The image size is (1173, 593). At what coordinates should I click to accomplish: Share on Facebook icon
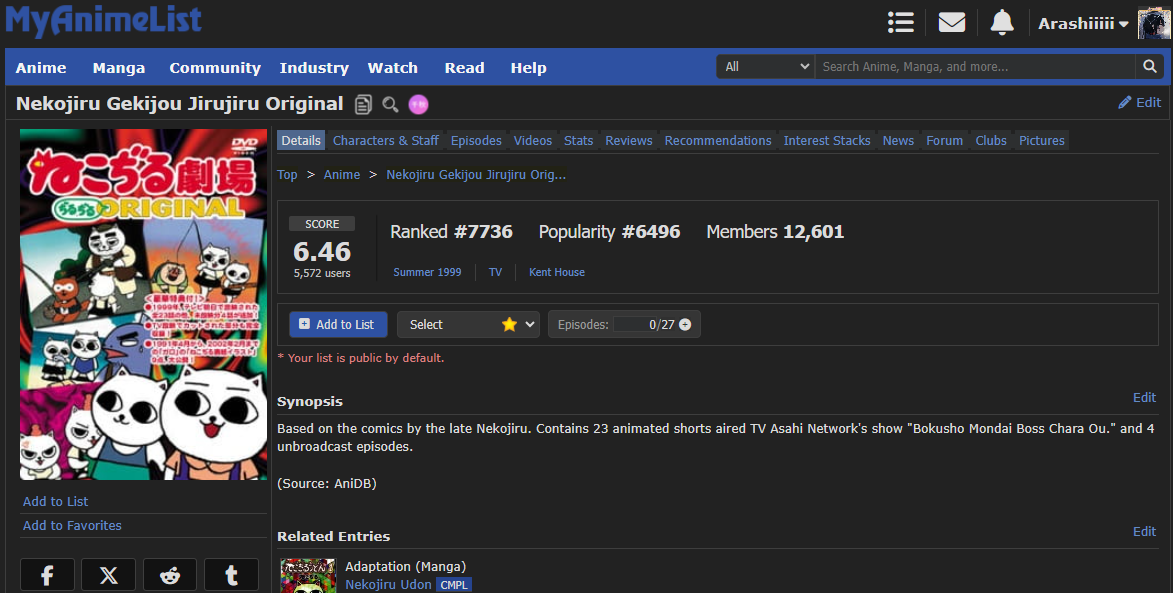coord(47,575)
